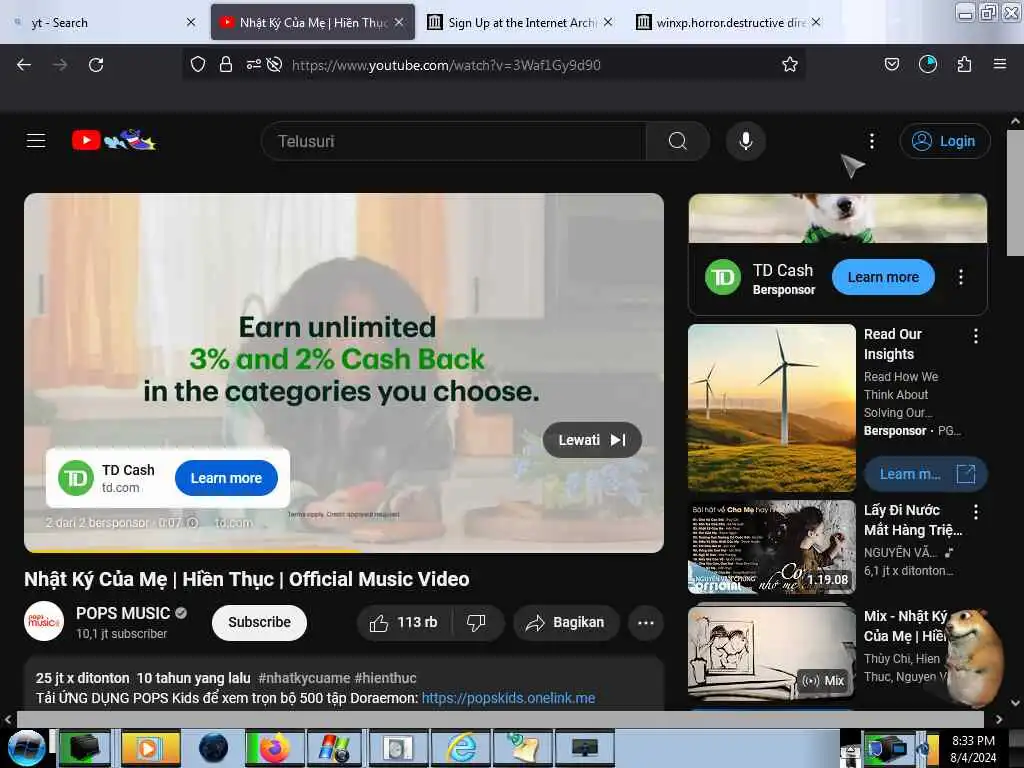Close the Internet Archive sign up tab
This screenshot has height=768, width=1024.
(x=608, y=22)
